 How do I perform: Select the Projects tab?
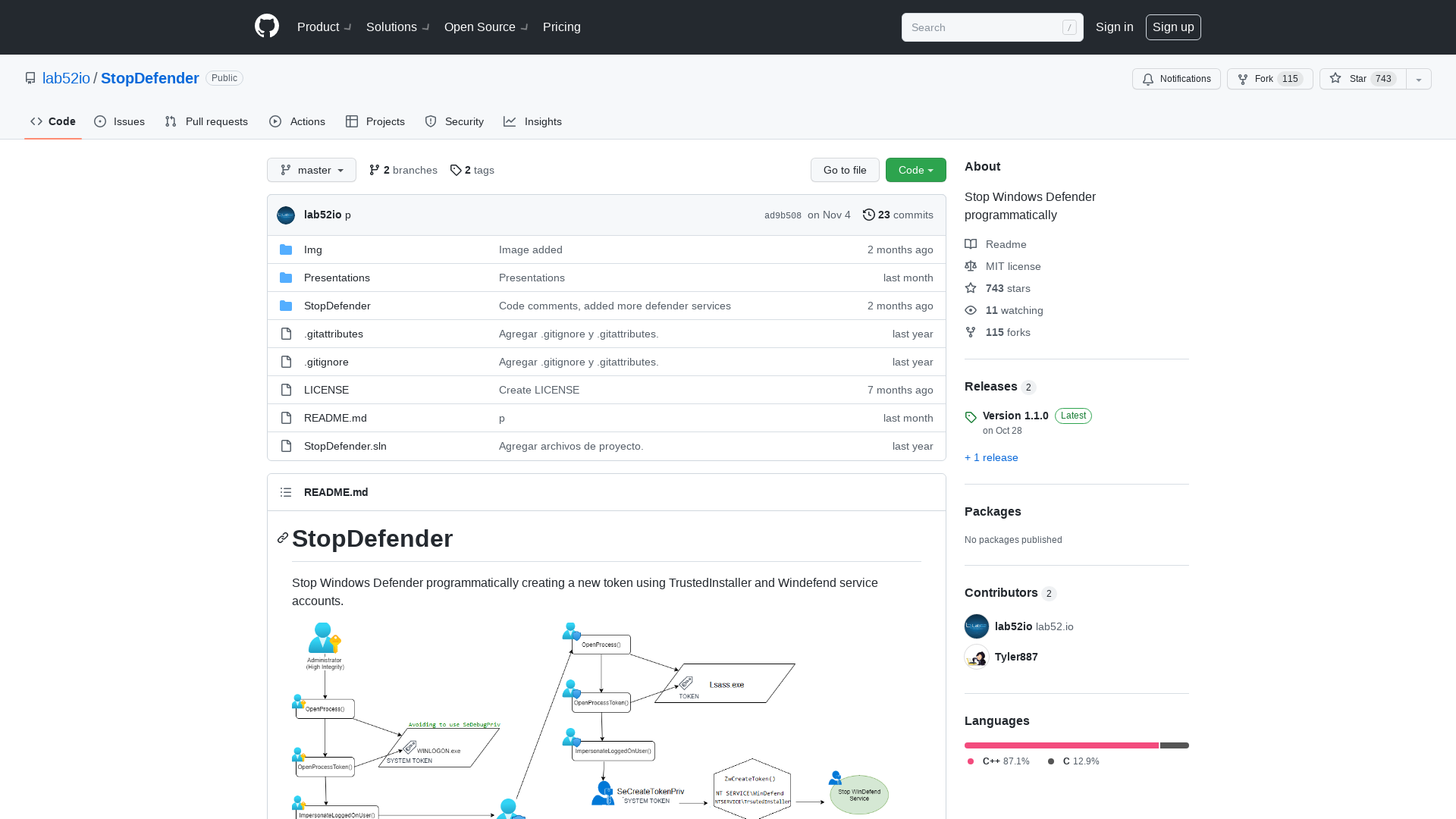pos(375,121)
